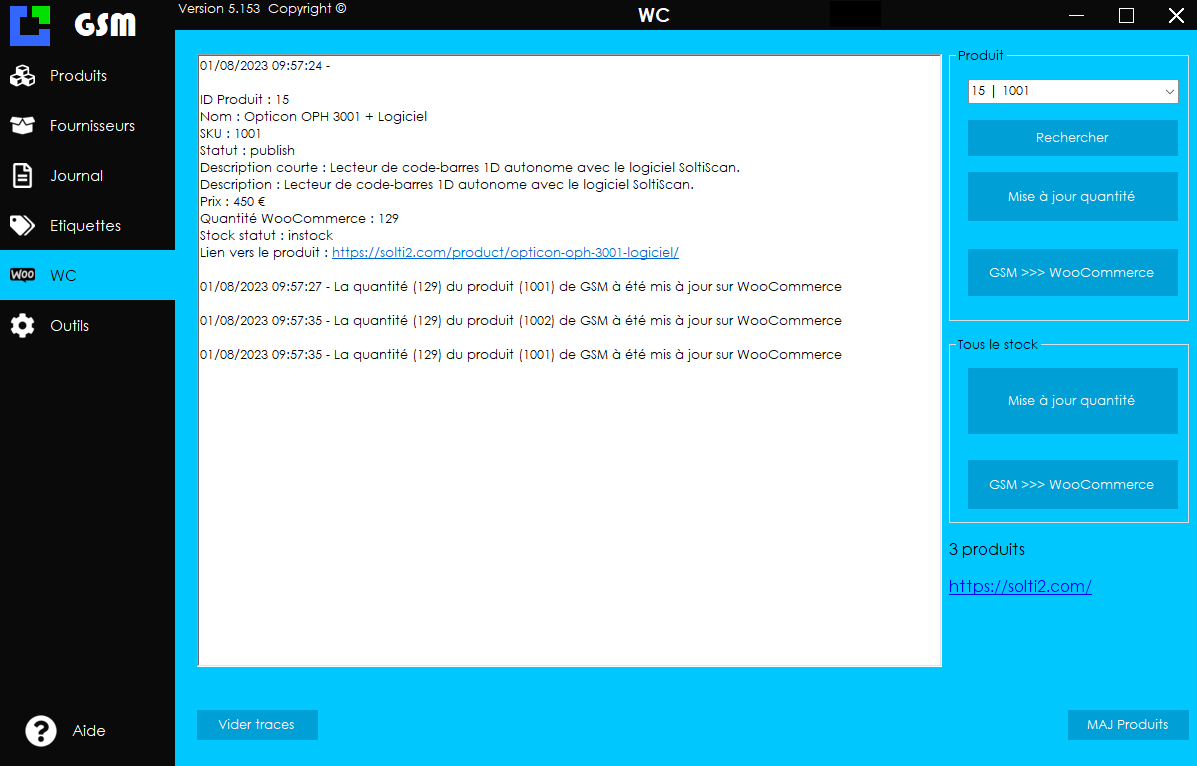Open the Journal menu entry
The image size is (1197, 766).
click(87, 176)
